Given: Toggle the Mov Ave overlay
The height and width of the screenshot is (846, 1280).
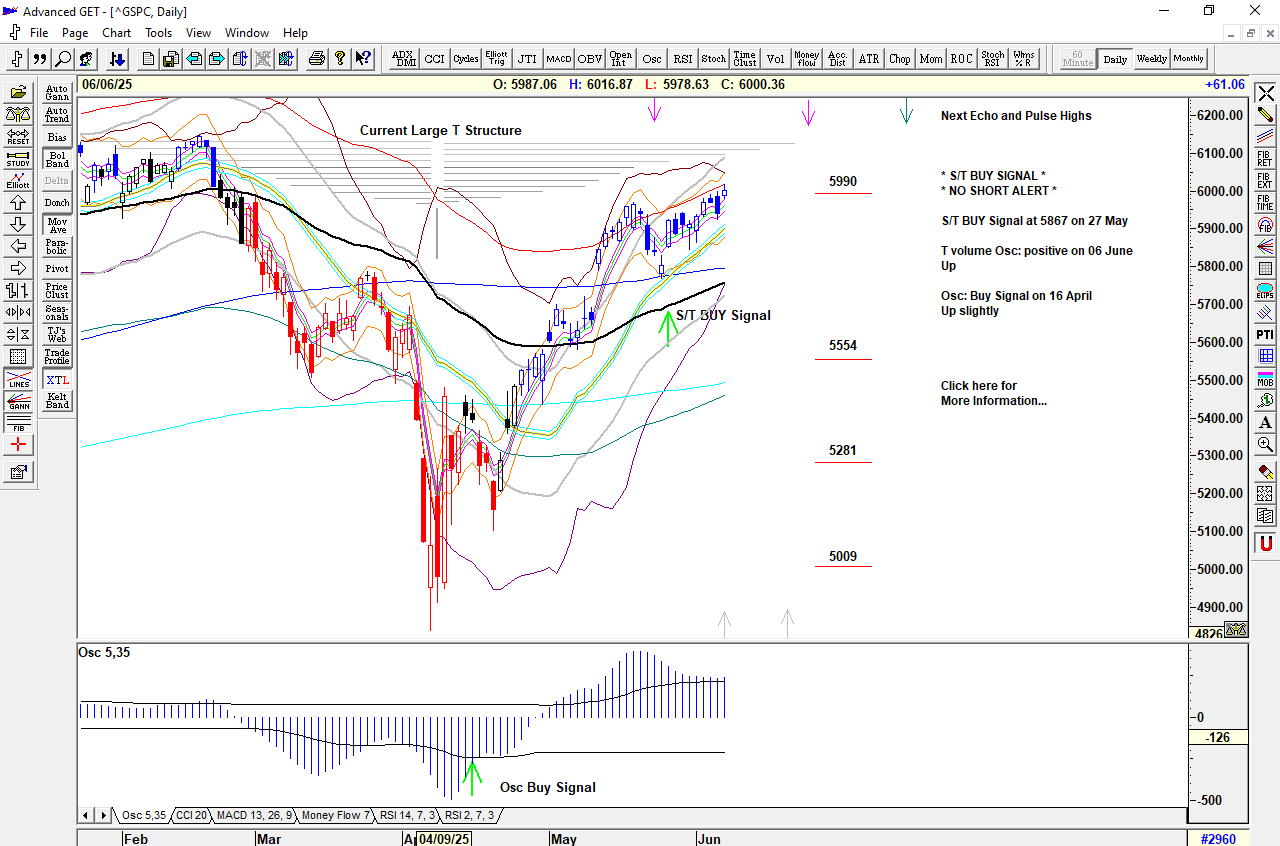Looking at the screenshot, I should [57, 225].
